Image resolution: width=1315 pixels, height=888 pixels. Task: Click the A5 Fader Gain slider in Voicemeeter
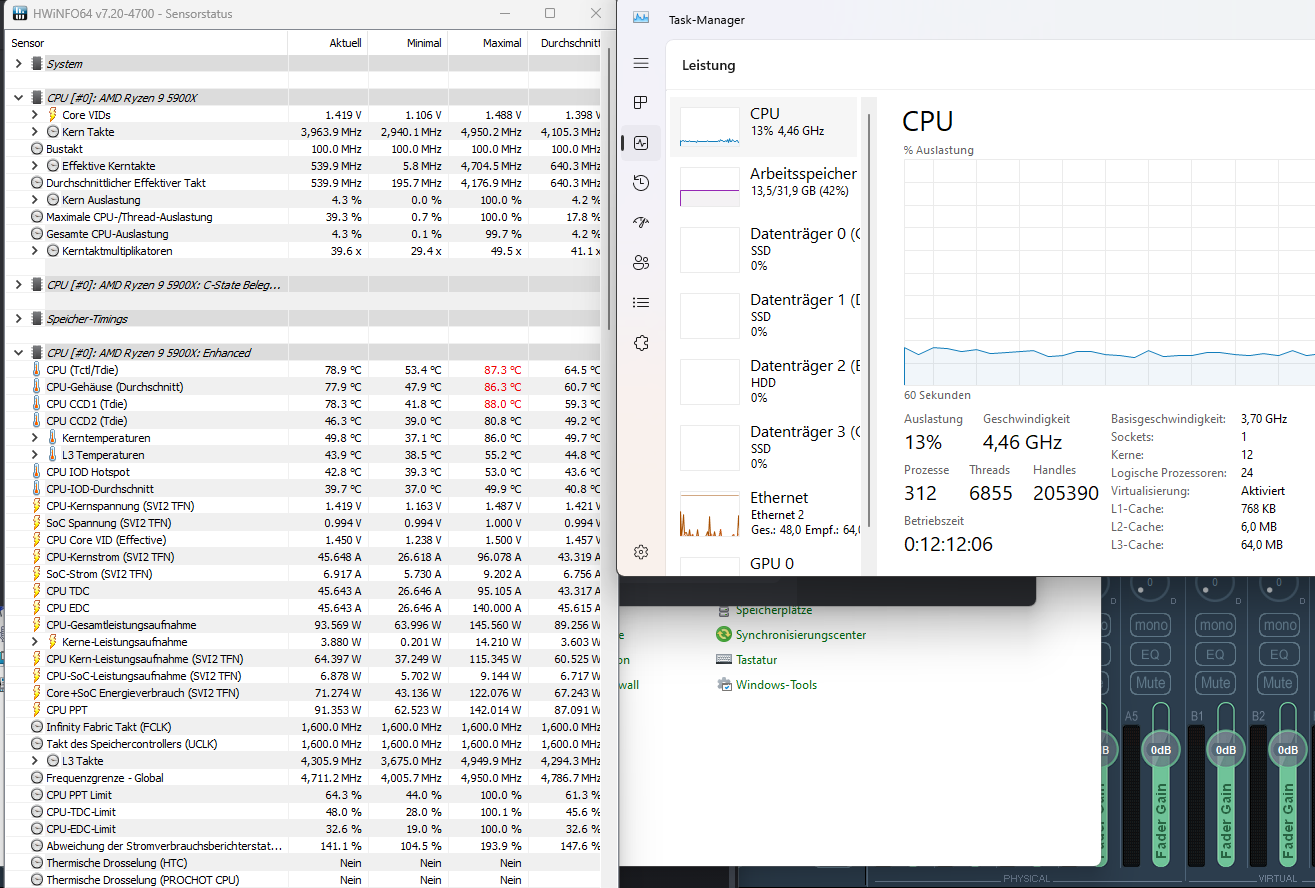(x=1161, y=783)
